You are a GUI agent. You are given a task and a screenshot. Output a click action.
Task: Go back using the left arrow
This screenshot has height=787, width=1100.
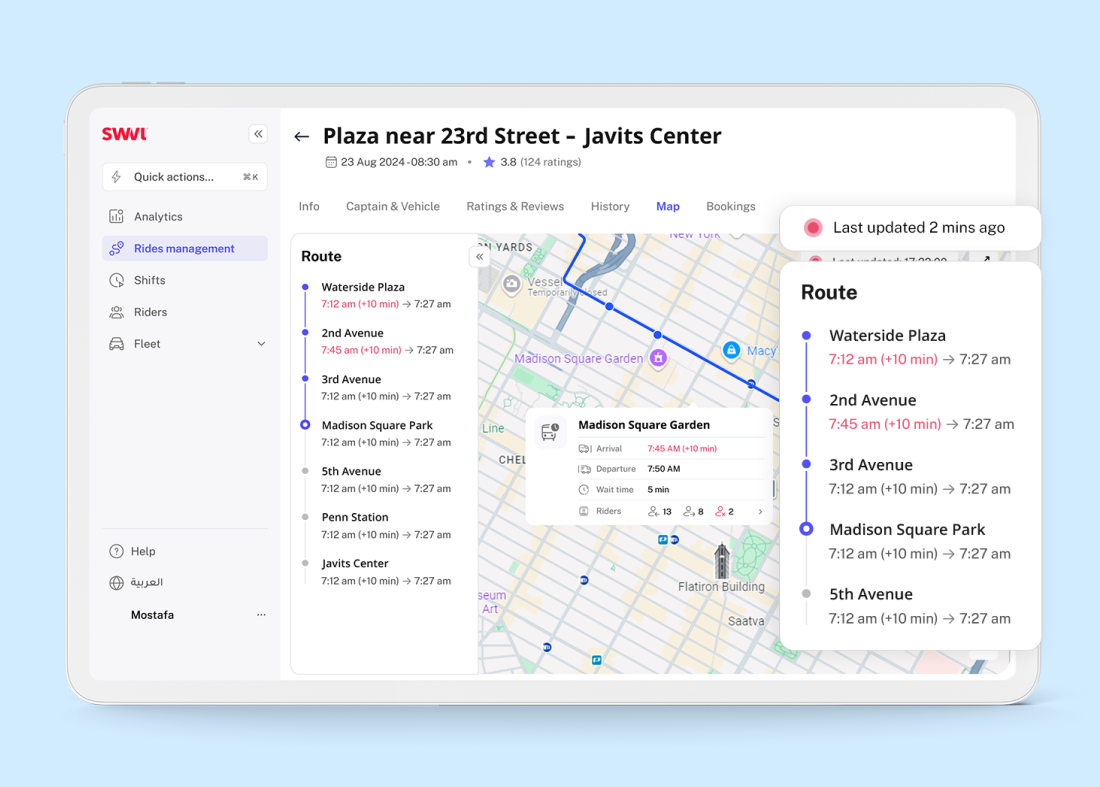click(302, 137)
